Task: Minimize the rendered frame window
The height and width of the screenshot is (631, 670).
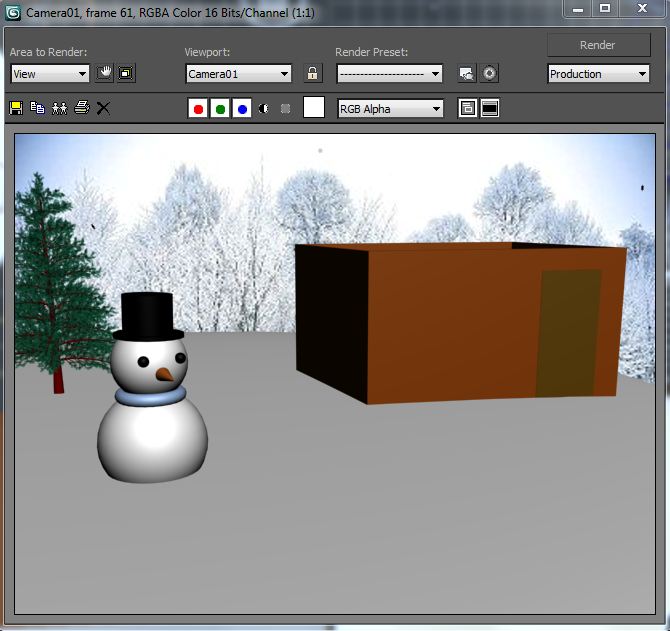Action: 578,8
